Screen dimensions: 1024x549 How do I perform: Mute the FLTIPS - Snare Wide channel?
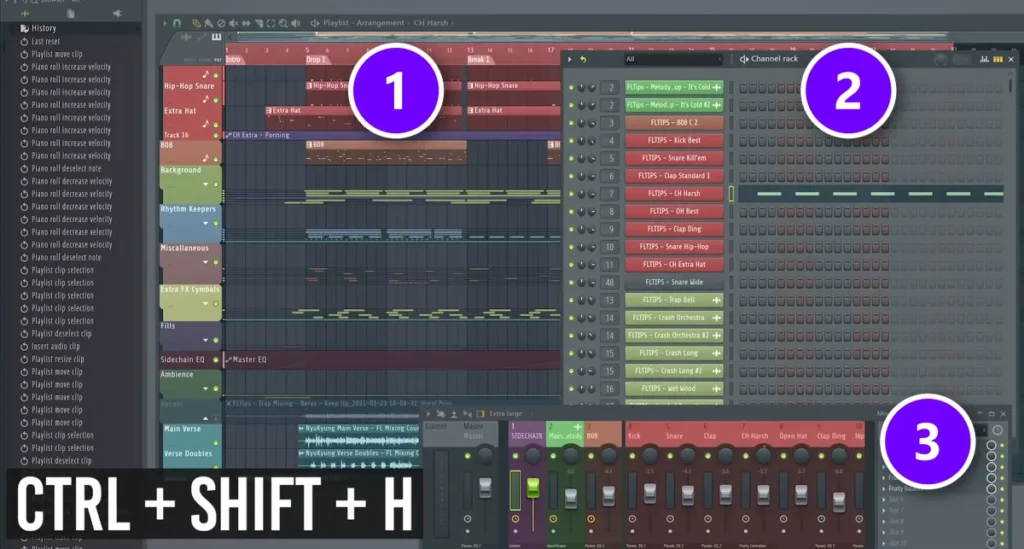coord(571,283)
